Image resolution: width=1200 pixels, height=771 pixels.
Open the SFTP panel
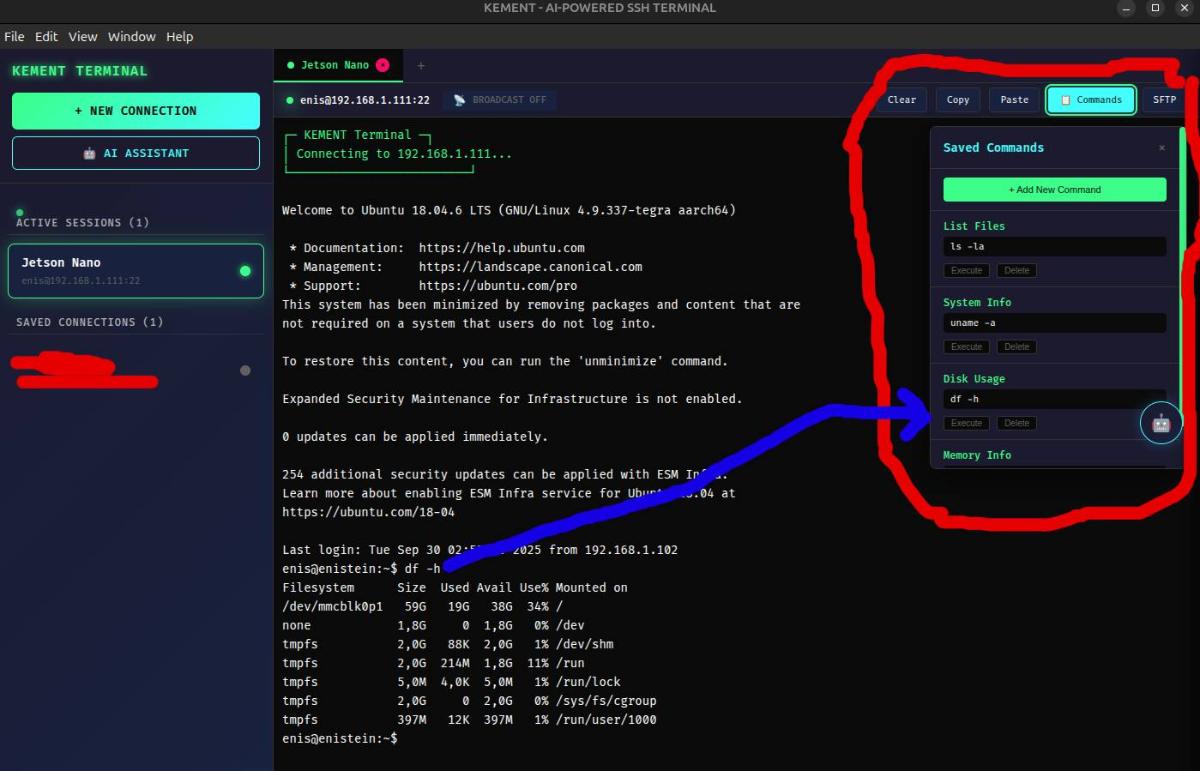point(1164,100)
